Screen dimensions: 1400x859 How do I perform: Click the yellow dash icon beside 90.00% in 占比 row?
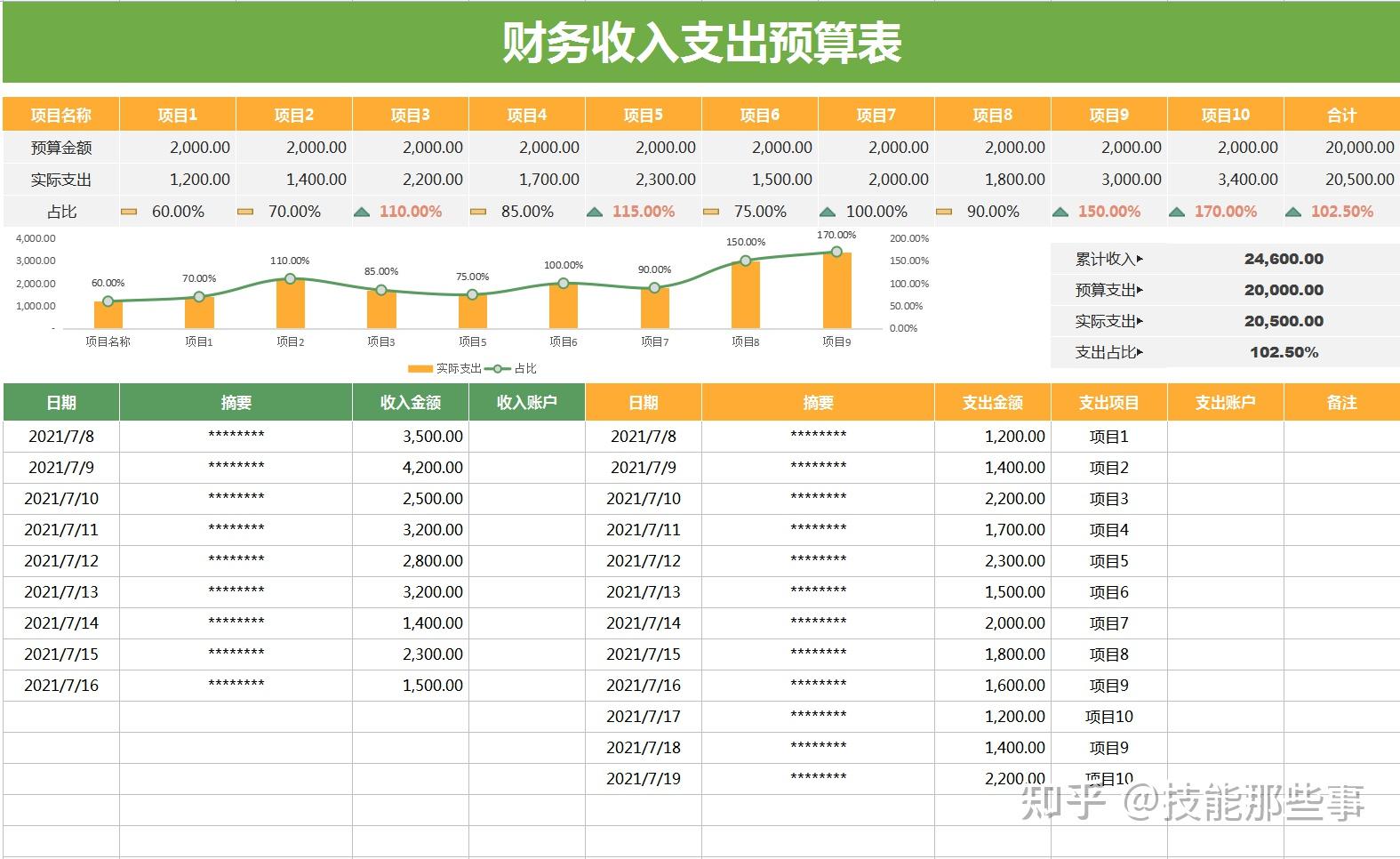tap(944, 212)
